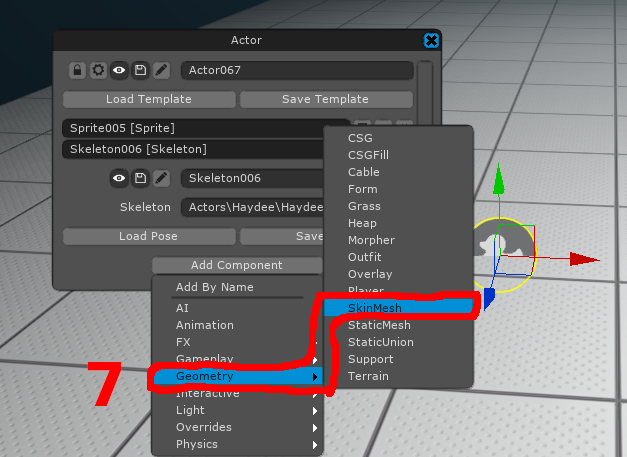Select Heap component option
The width and height of the screenshot is (627, 457).
point(398,223)
